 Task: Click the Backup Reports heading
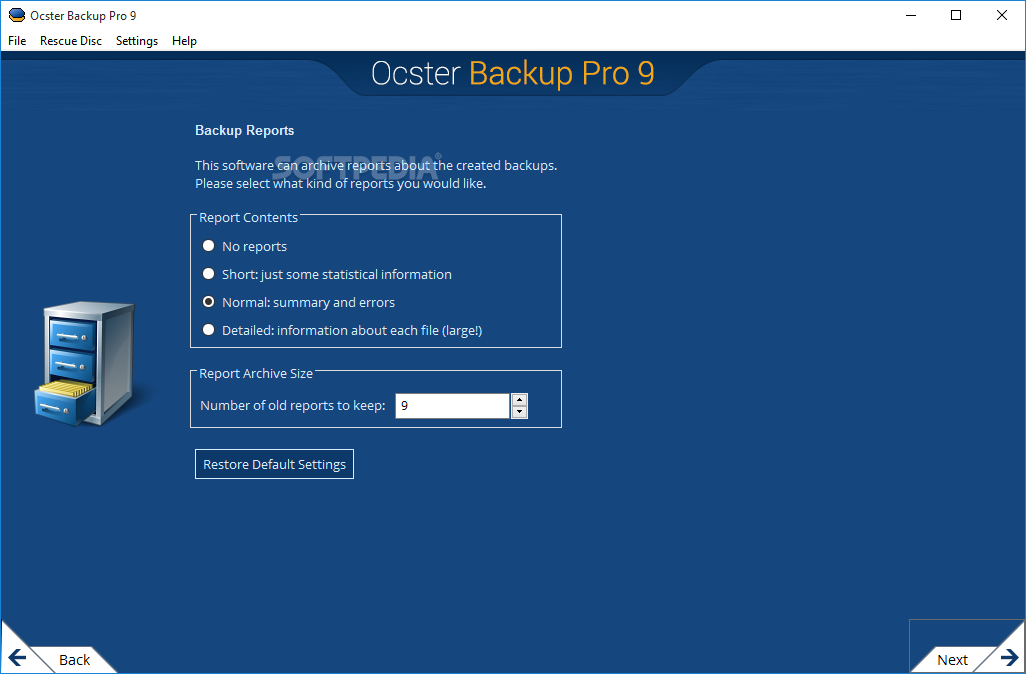245,130
